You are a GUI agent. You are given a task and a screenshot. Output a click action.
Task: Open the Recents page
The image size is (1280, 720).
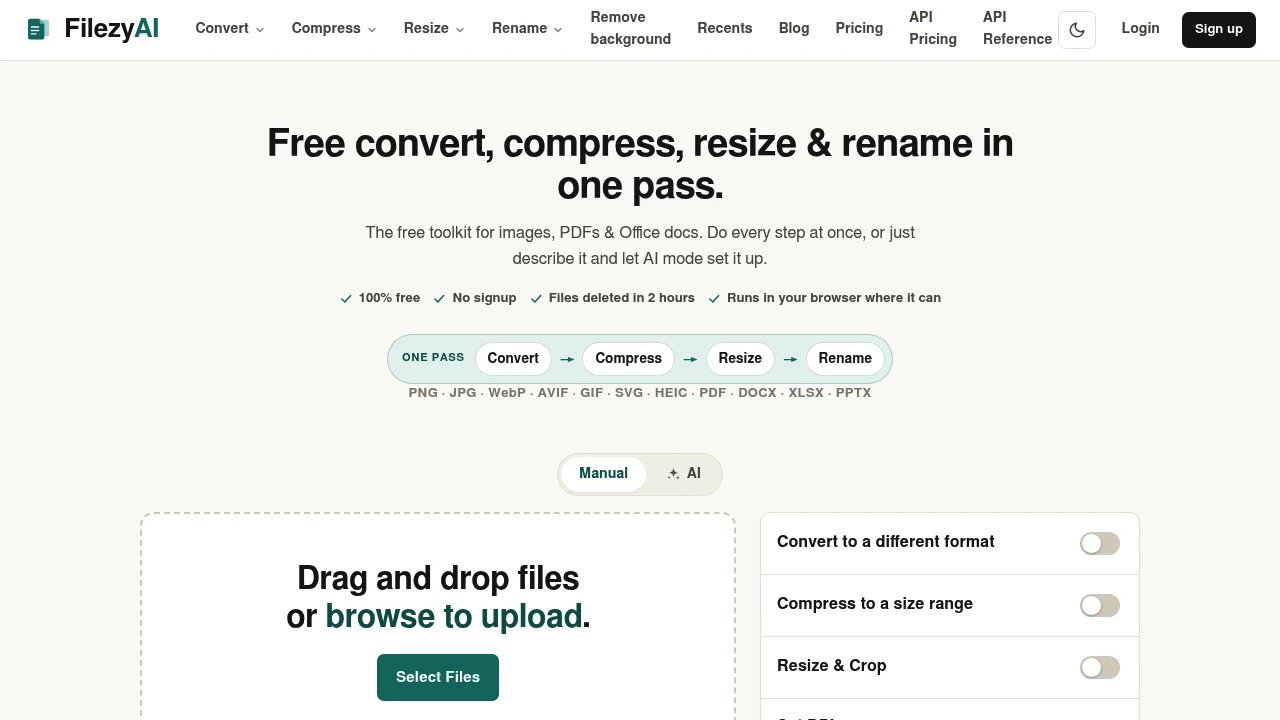pyautogui.click(x=725, y=28)
